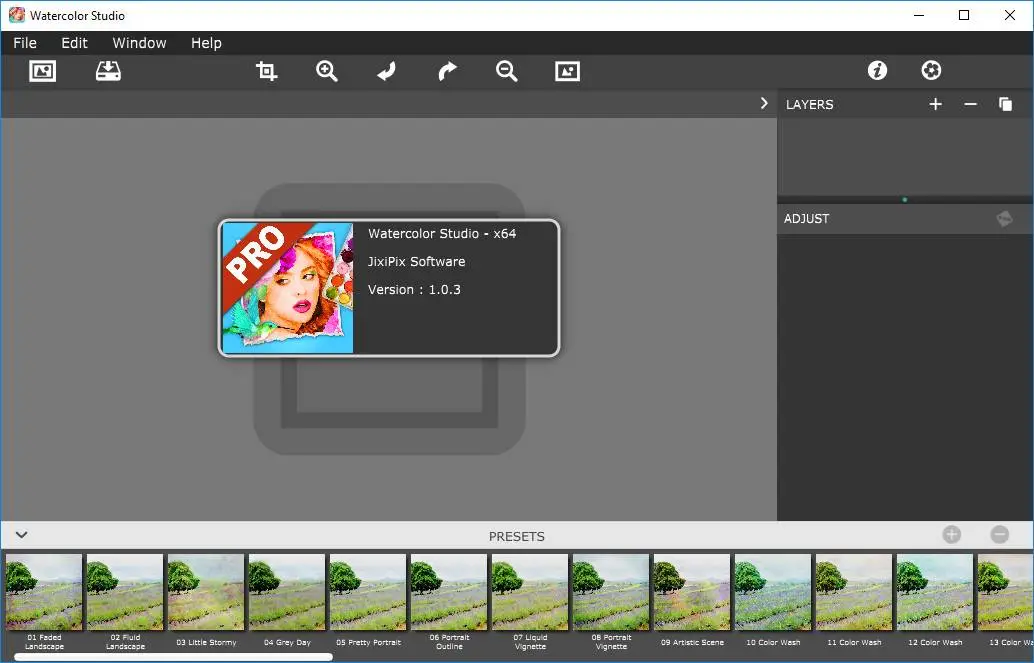Click the Adjust panel reset icon
Image resolution: width=1034 pixels, height=663 pixels.
(x=1004, y=218)
